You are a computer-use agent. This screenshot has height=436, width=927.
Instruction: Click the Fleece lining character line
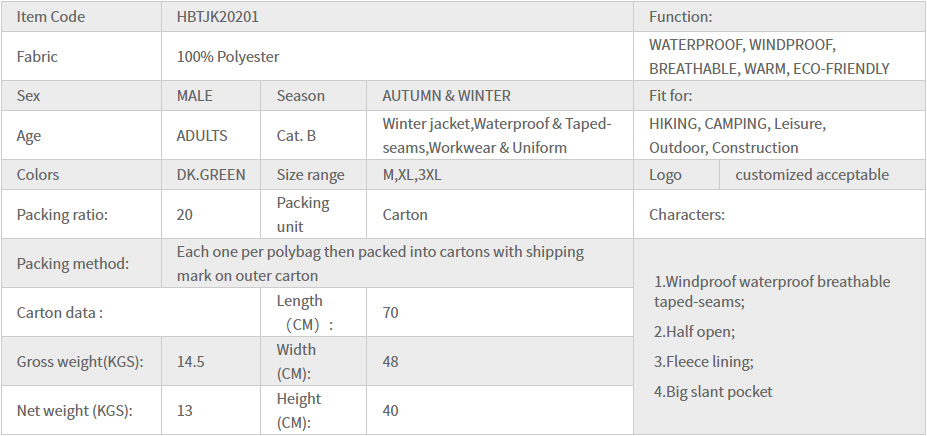point(703,362)
